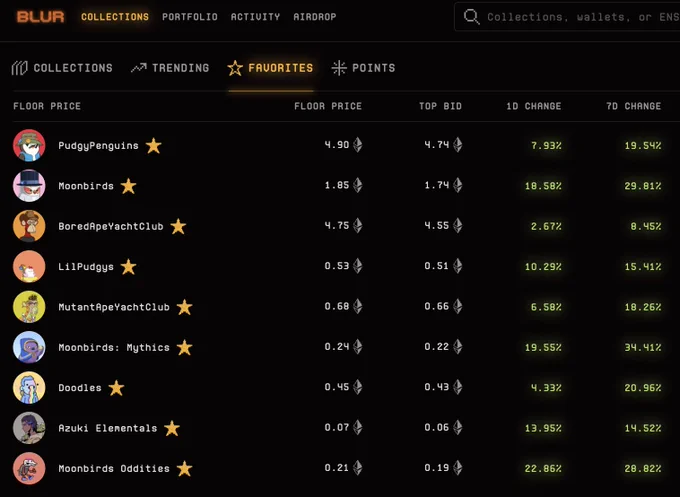Screen dimensions: 680x497
Task: Click PudgyPenguins floor price 4.90
Action: click(337, 145)
